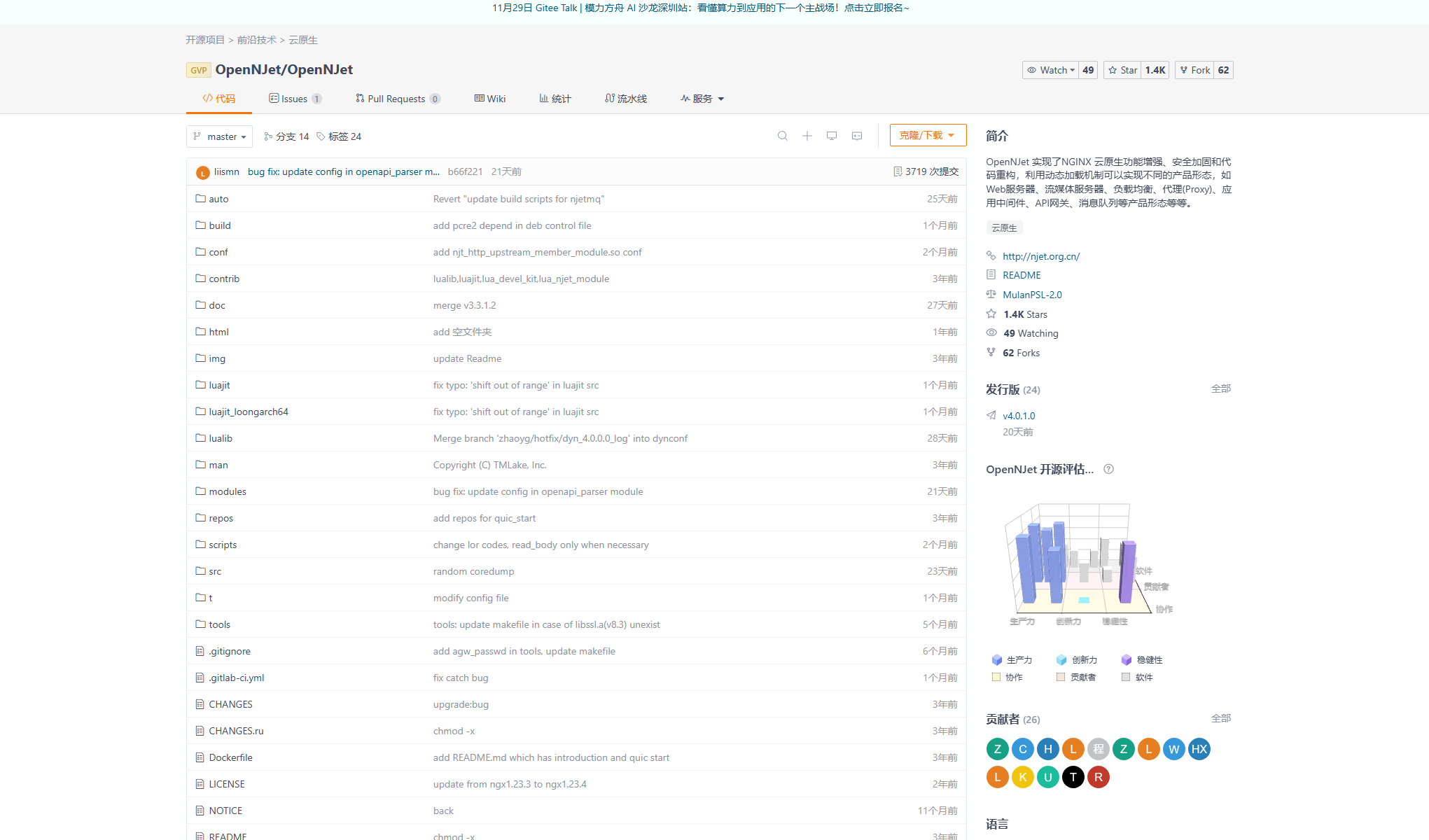Open the http://njet.org.cn/ link

click(1040, 256)
